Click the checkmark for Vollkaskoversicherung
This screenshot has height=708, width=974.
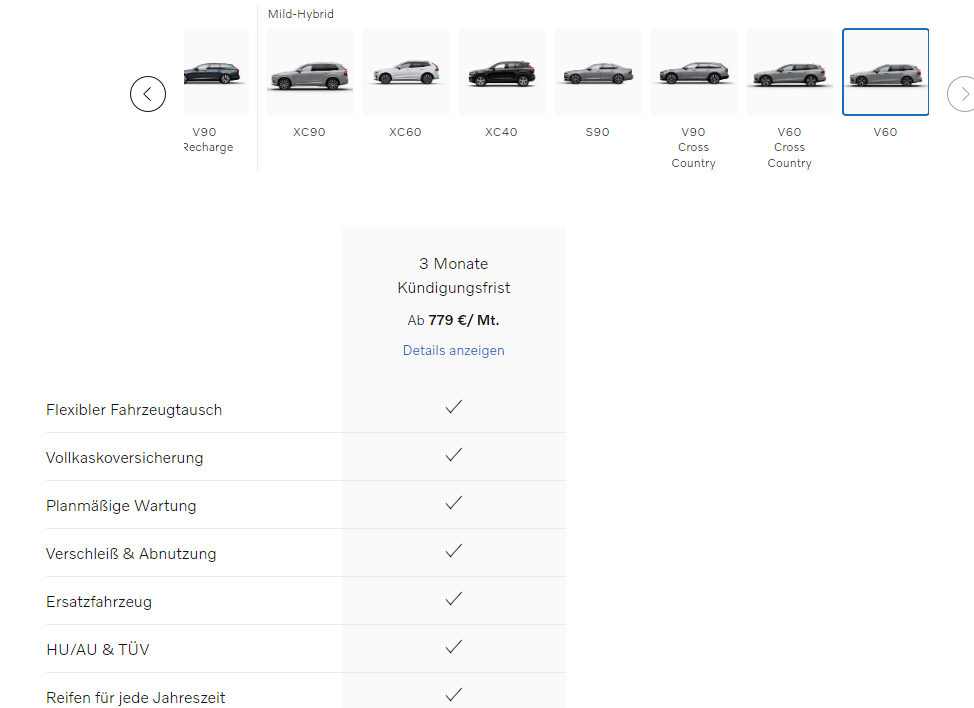[454, 455]
